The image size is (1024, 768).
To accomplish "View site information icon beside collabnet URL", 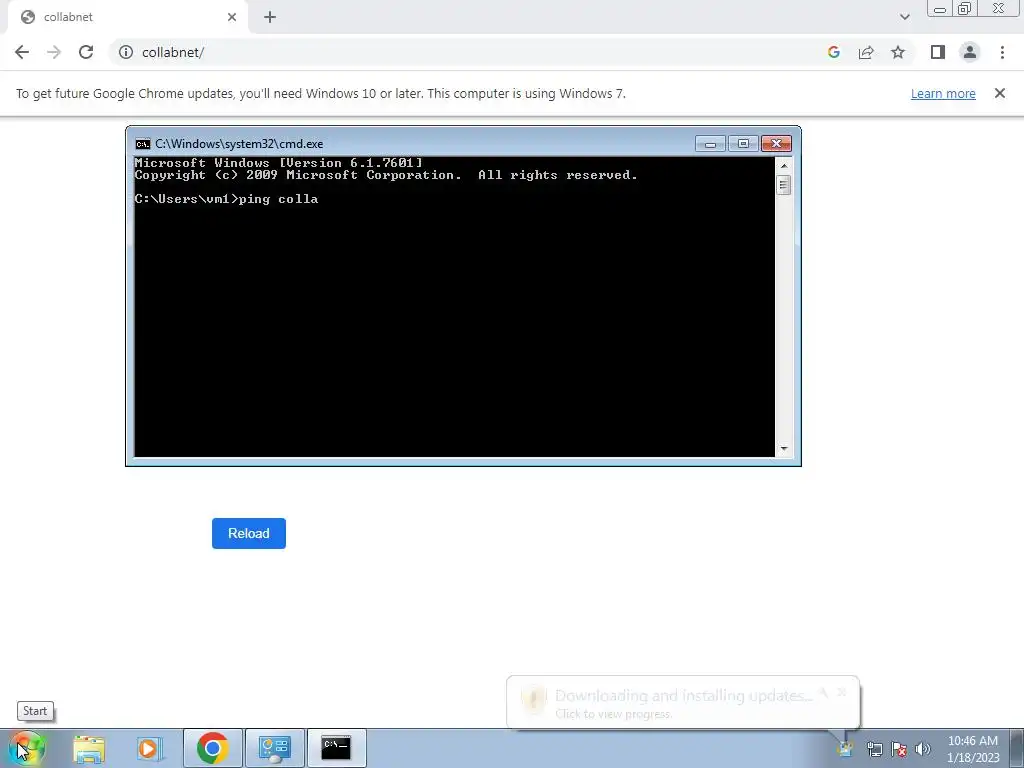I will [x=126, y=52].
